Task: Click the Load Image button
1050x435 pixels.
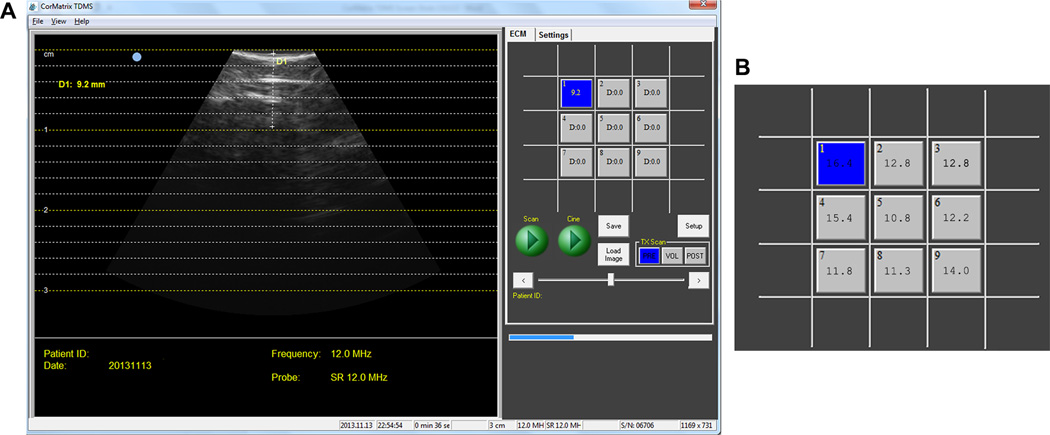Action: pos(612,254)
